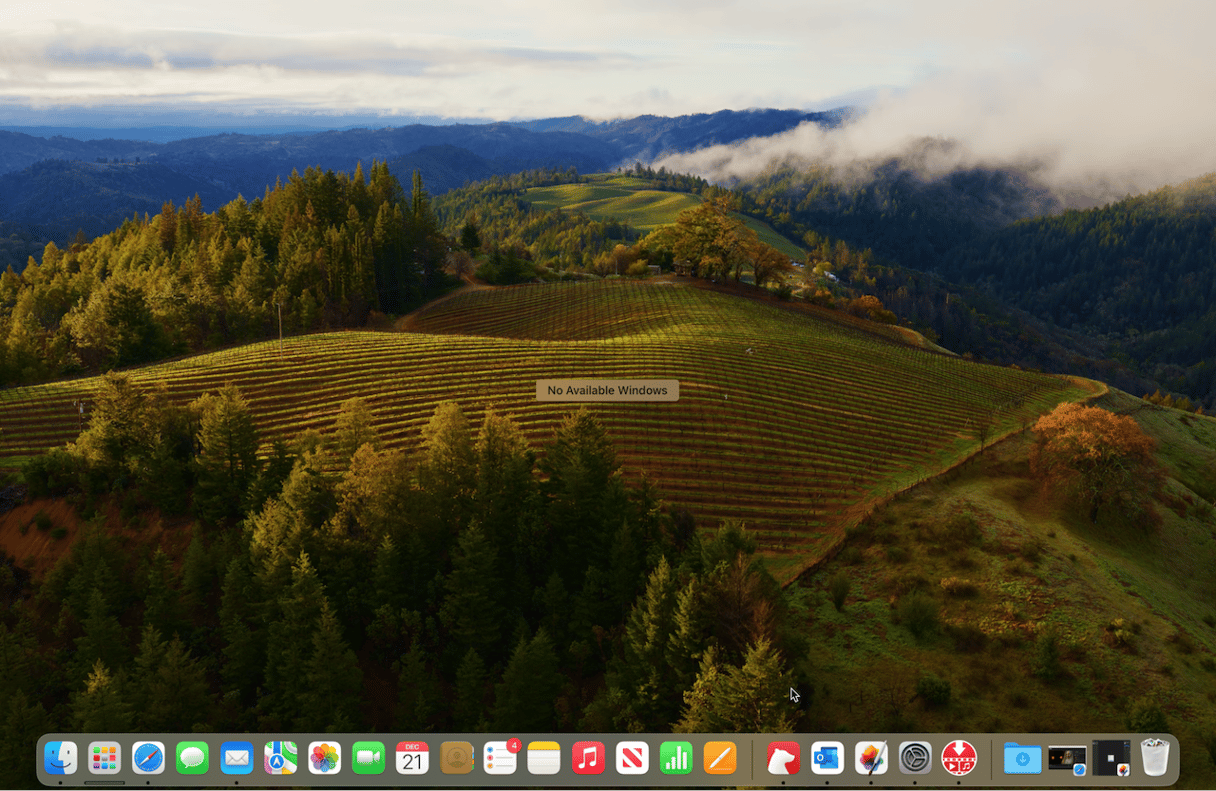
Task: Launch Safari browser from the Dock
Action: [148, 758]
